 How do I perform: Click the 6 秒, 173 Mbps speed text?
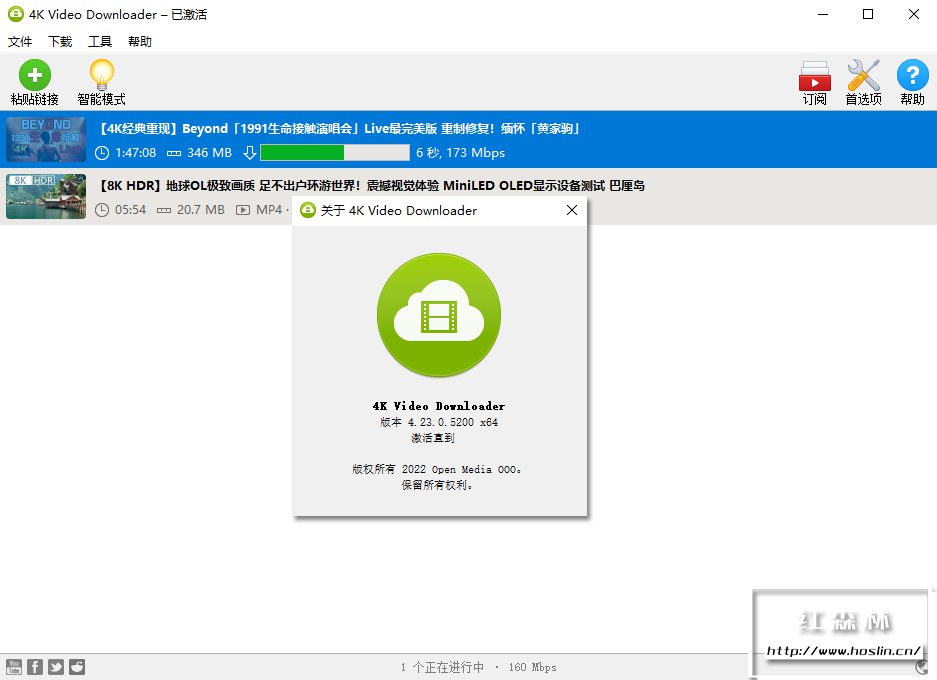(x=461, y=153)
